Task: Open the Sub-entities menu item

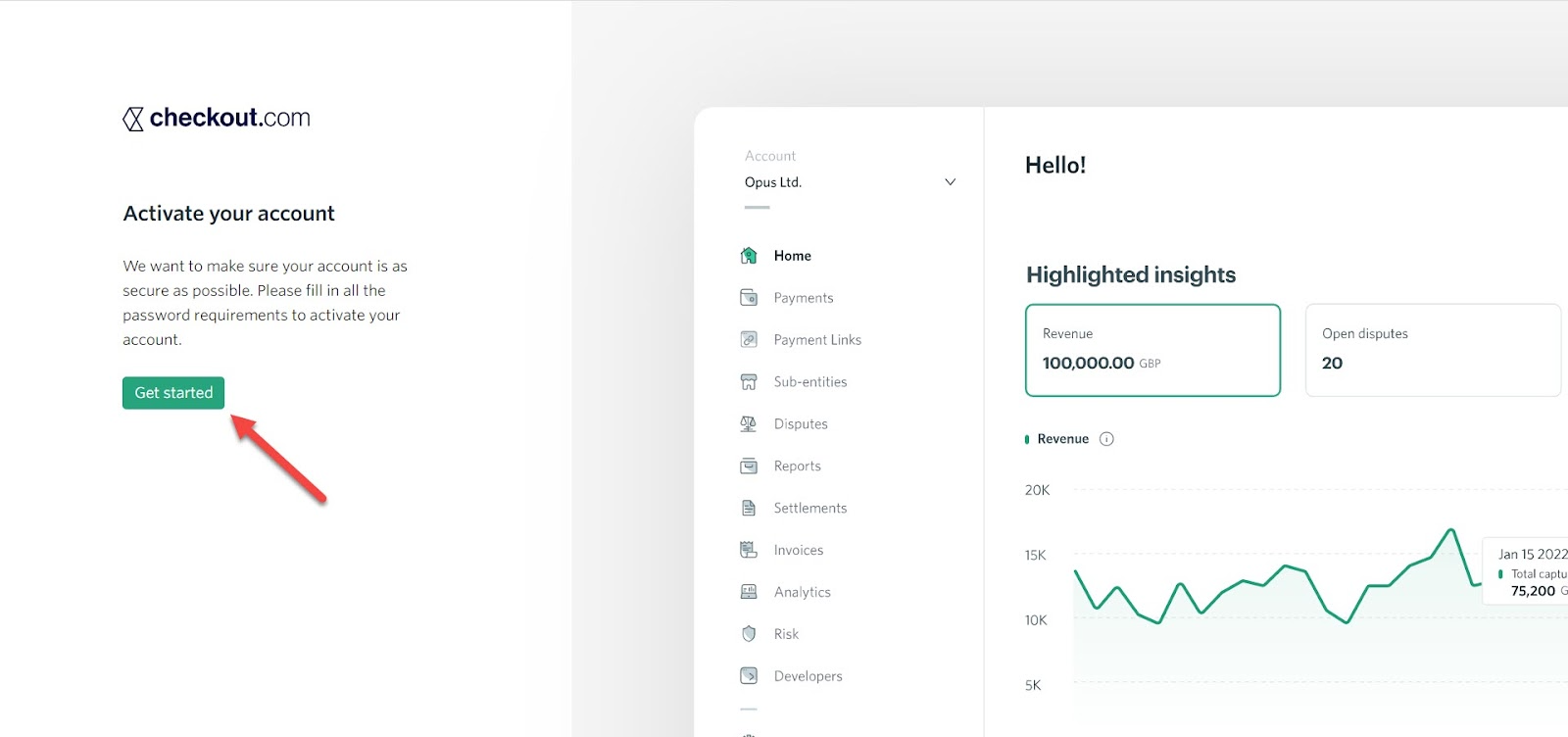Action: pos(809,382)
